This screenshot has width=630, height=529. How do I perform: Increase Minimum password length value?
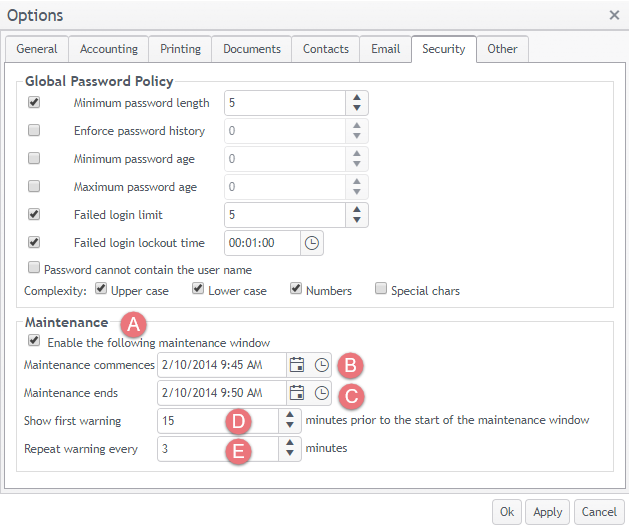tap(357, 97)
